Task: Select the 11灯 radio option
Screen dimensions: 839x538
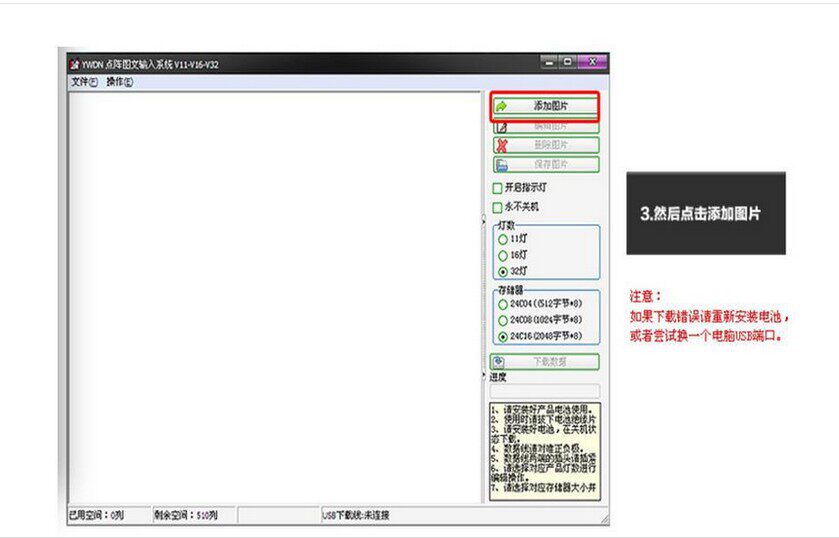Action: 502,239
